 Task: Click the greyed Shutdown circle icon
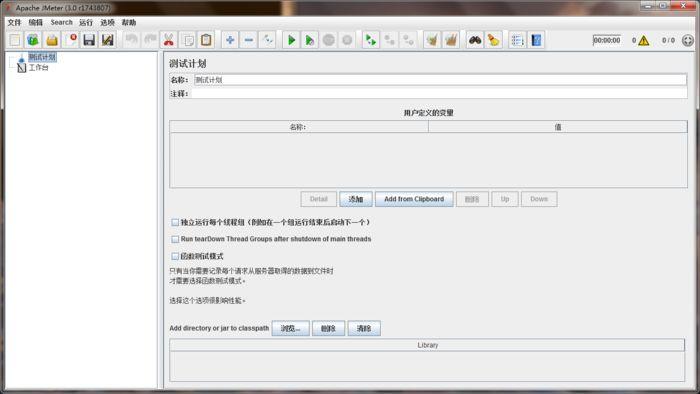pyautogui.click(x=347, y=40)
